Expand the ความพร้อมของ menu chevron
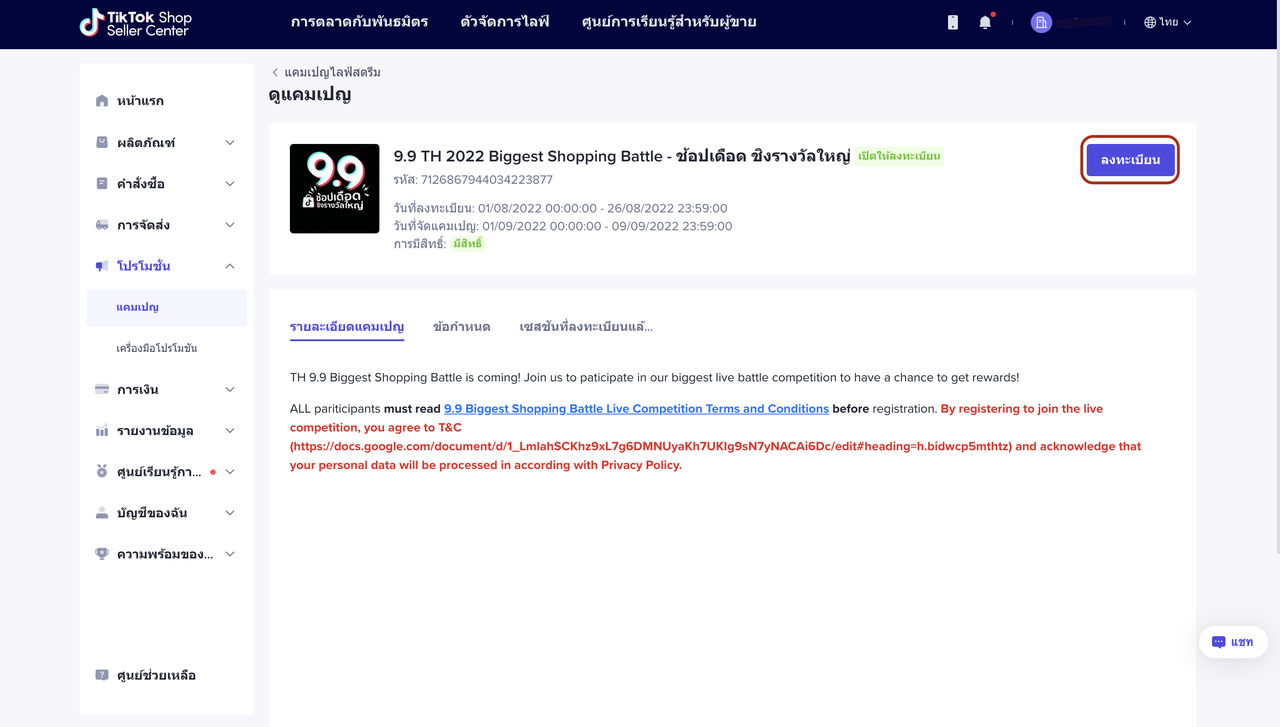Image resolution: width=1280 pixels, height=727 pixels. [230, 554]
